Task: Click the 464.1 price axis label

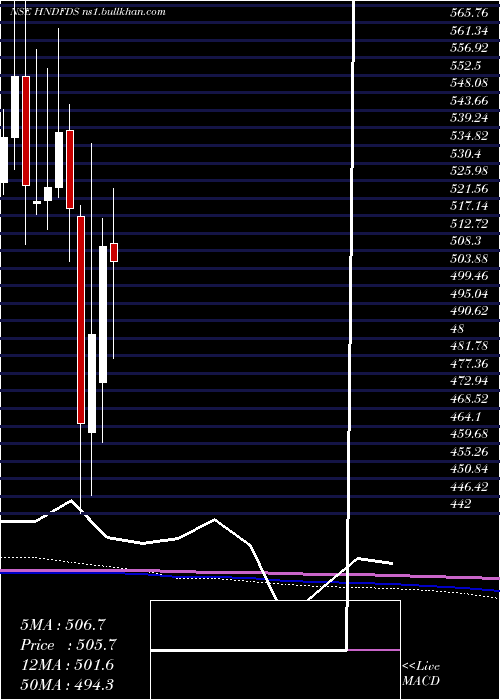Action: click(x=465, y=416)
